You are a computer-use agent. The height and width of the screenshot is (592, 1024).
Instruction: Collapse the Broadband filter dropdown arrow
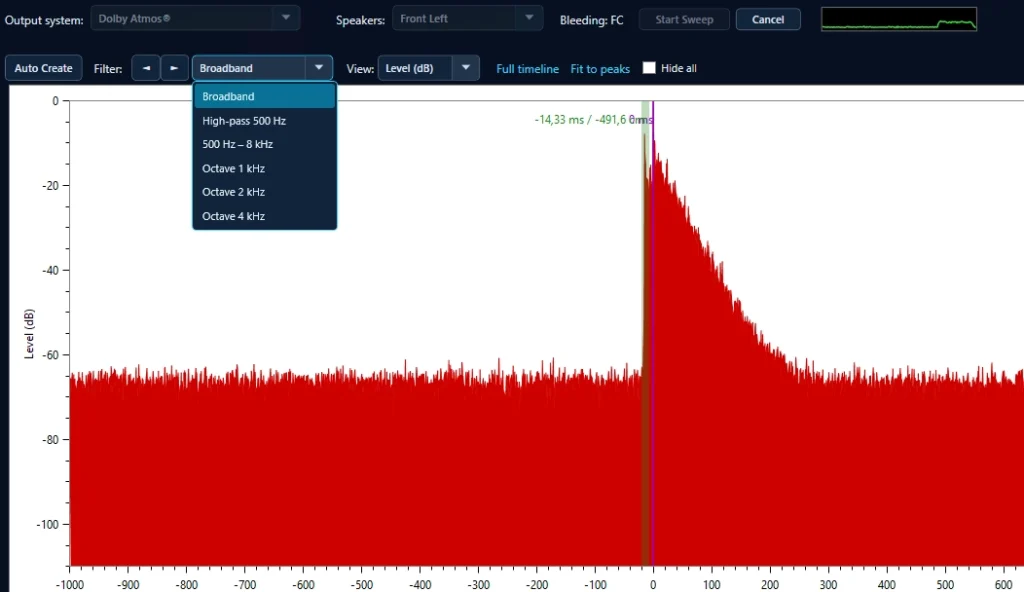(x=319, y=68)
